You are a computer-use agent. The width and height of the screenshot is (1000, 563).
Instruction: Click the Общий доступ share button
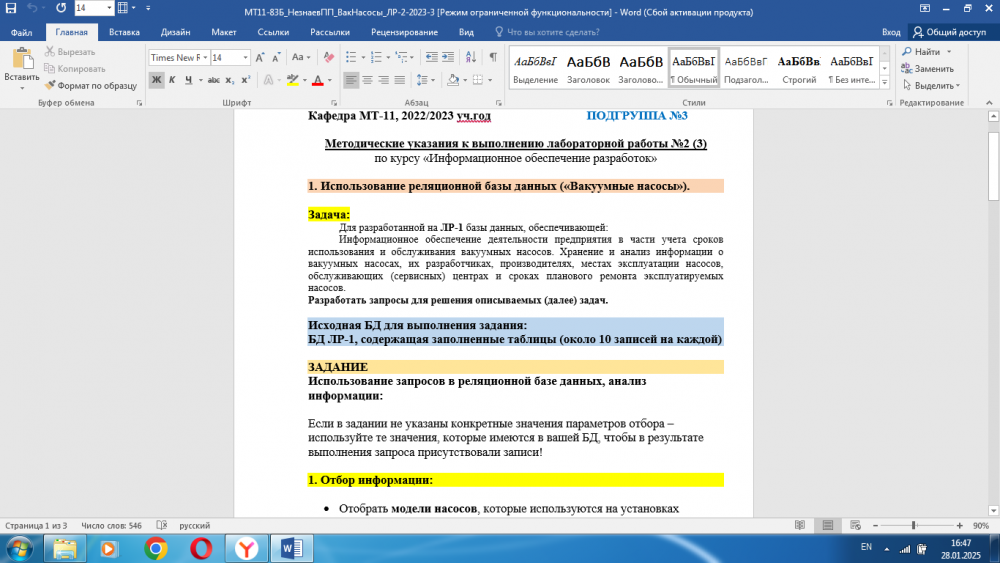coord(949,32)
